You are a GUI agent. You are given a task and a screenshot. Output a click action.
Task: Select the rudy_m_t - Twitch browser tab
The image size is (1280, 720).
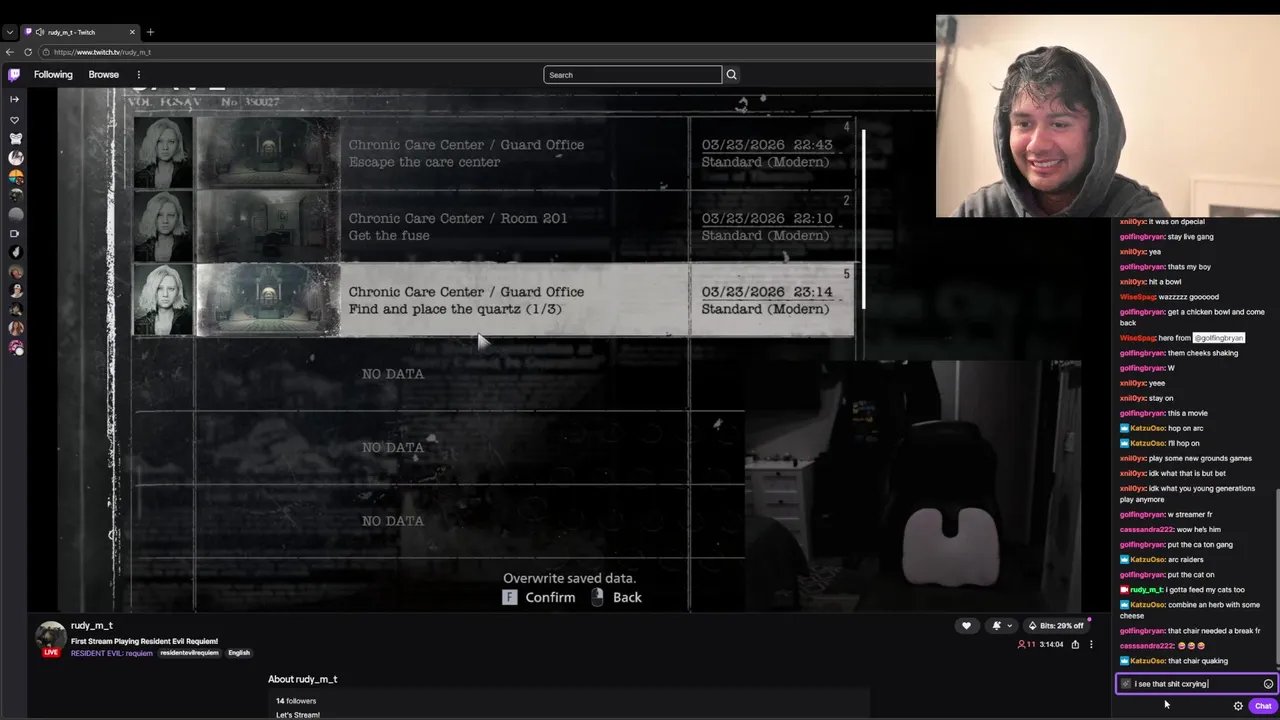pyautogui.click(x=80, y=32)
